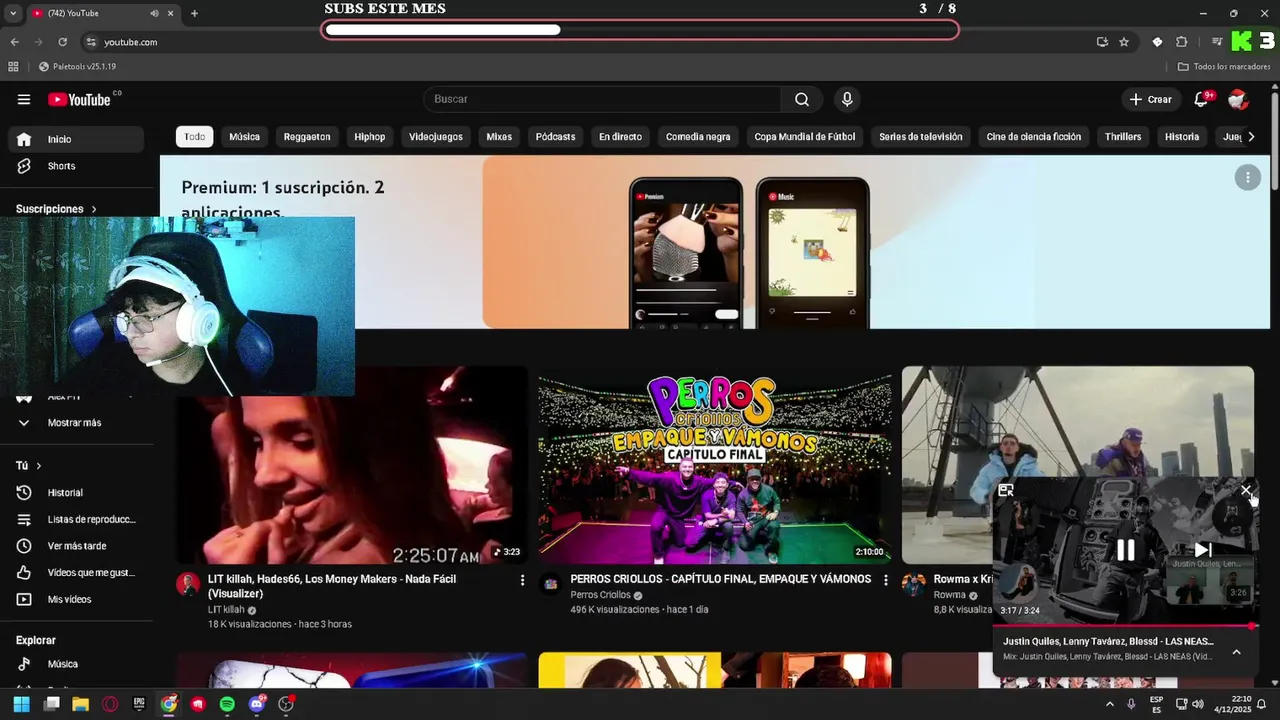Screen dimensions: 1280x720
Task: Open Spotify from the taskbar
Action: pyautogui.click(x=227, y=704)
